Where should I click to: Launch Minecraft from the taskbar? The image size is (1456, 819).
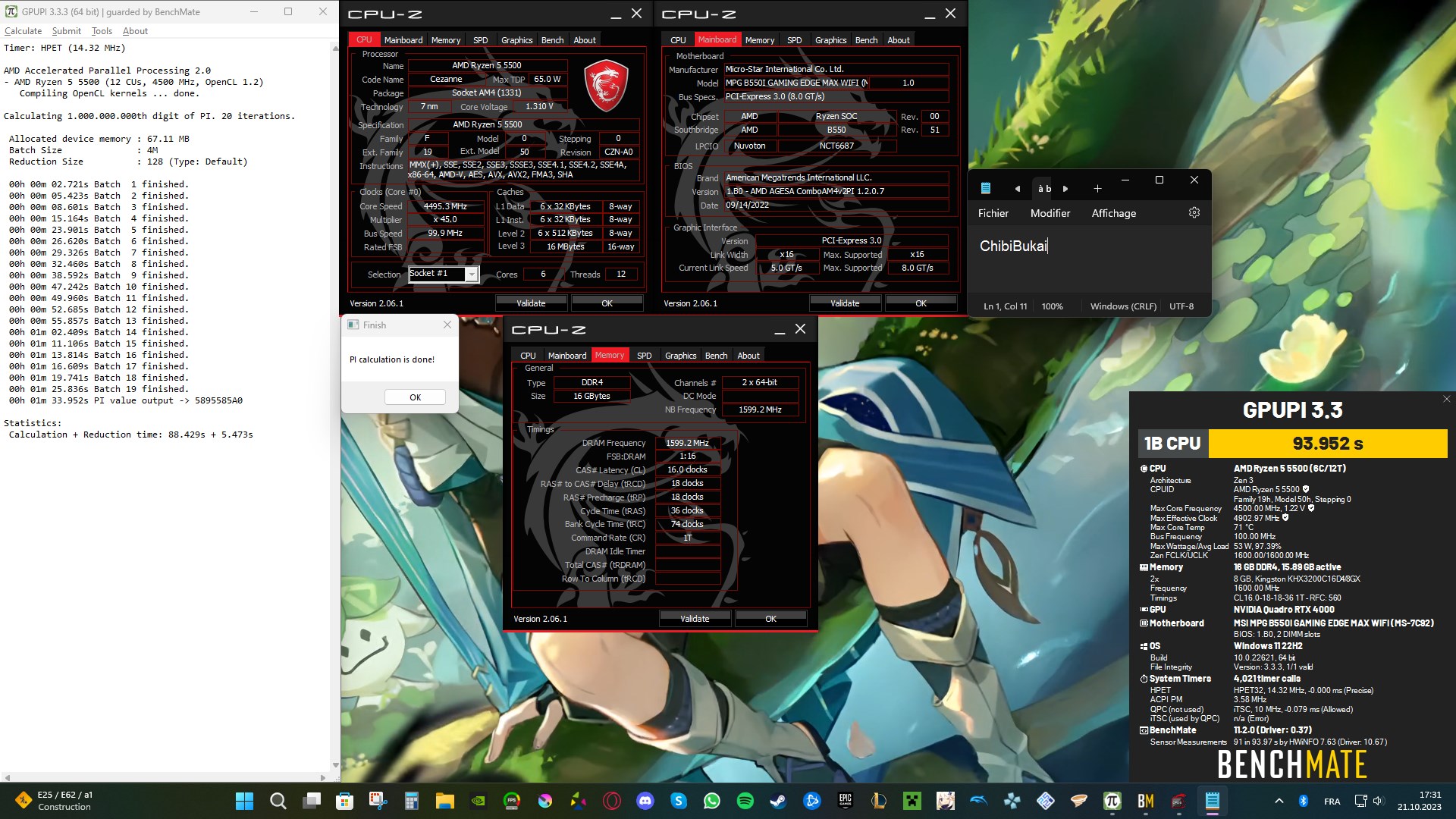click(912, 801)
